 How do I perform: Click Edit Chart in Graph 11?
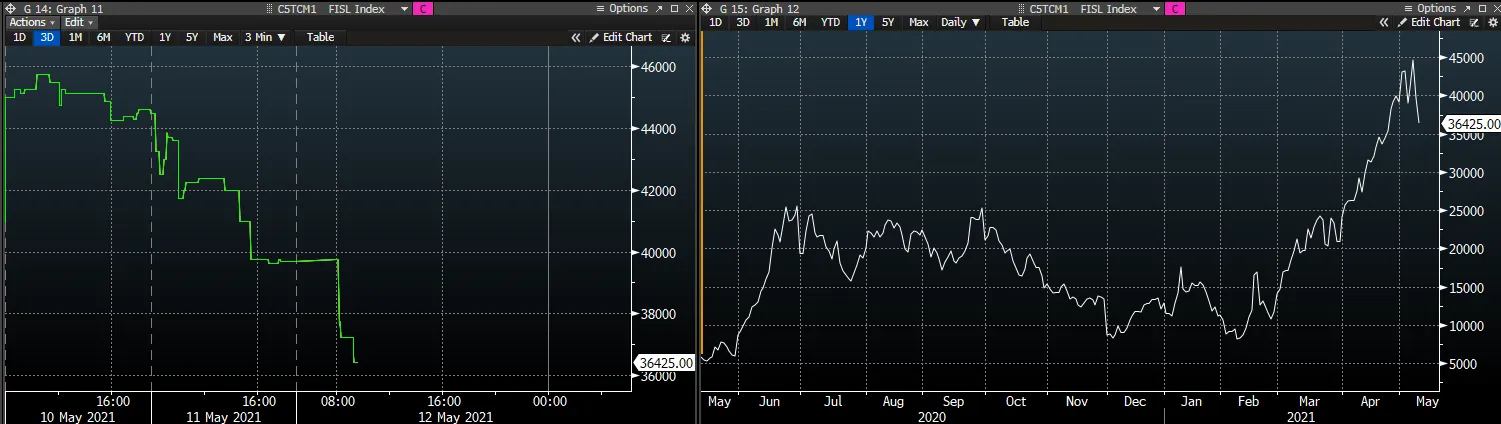click(x=620, y=37)
